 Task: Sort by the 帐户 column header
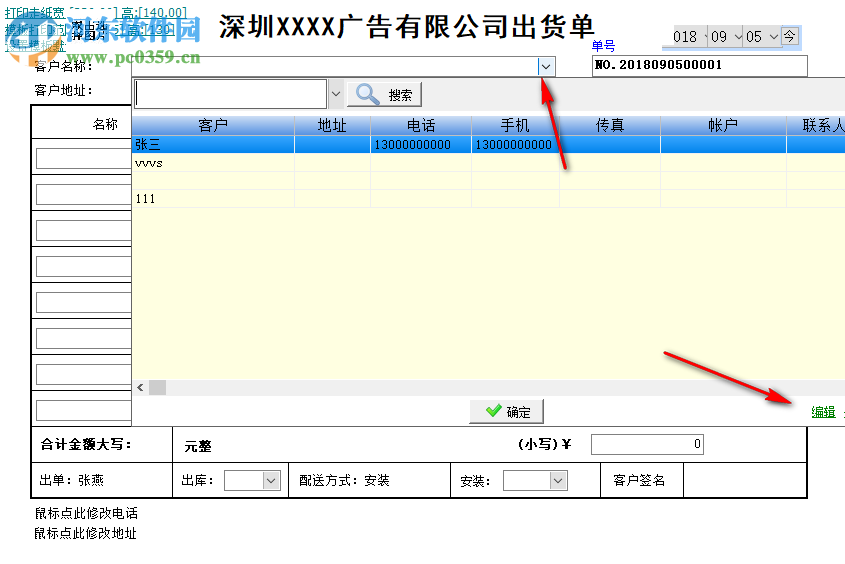tap(723, 126)
